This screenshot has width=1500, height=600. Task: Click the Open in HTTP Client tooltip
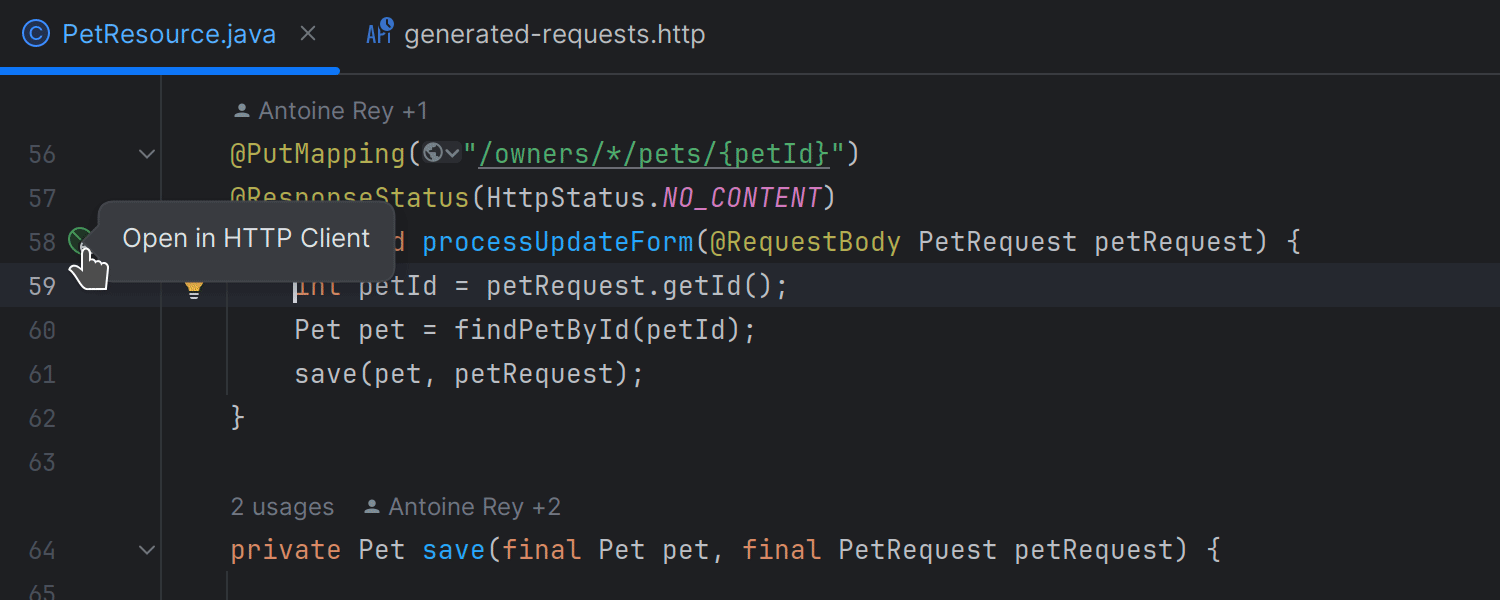(x=246, y=238)
